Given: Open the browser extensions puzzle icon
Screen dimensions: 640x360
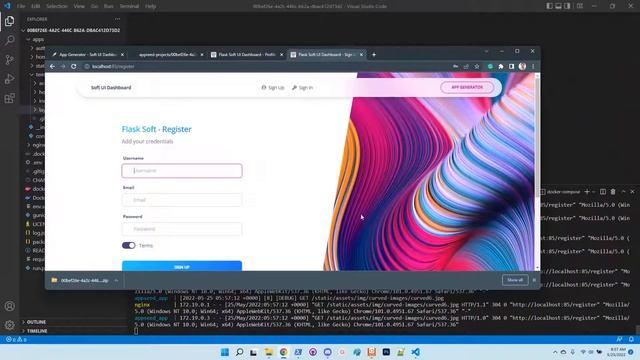Looking at the screenshot, I should click(x=501, y=66).
